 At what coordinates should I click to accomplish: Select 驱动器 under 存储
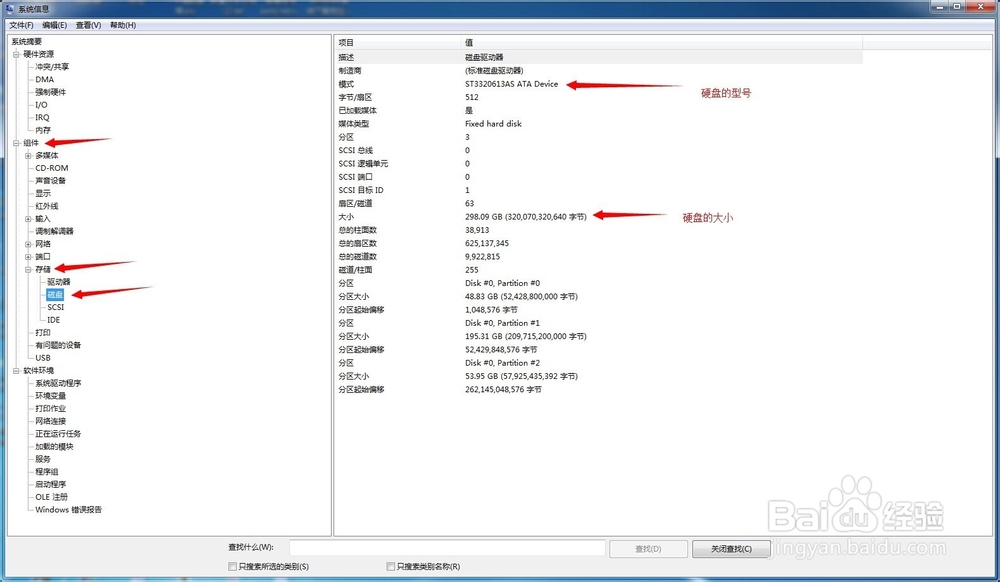(x=59, y=282)
